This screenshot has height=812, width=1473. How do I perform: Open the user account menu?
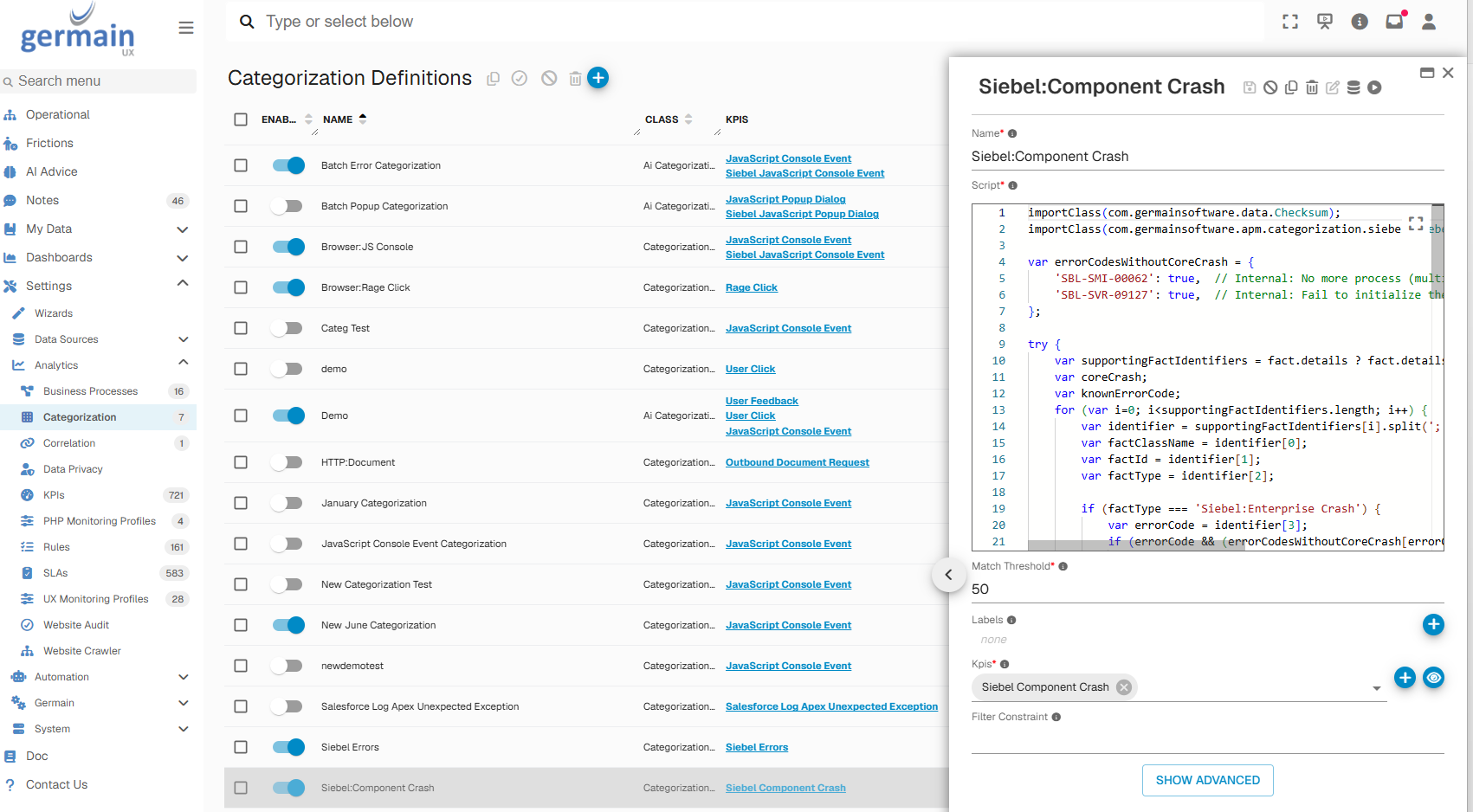point(1429,22)
